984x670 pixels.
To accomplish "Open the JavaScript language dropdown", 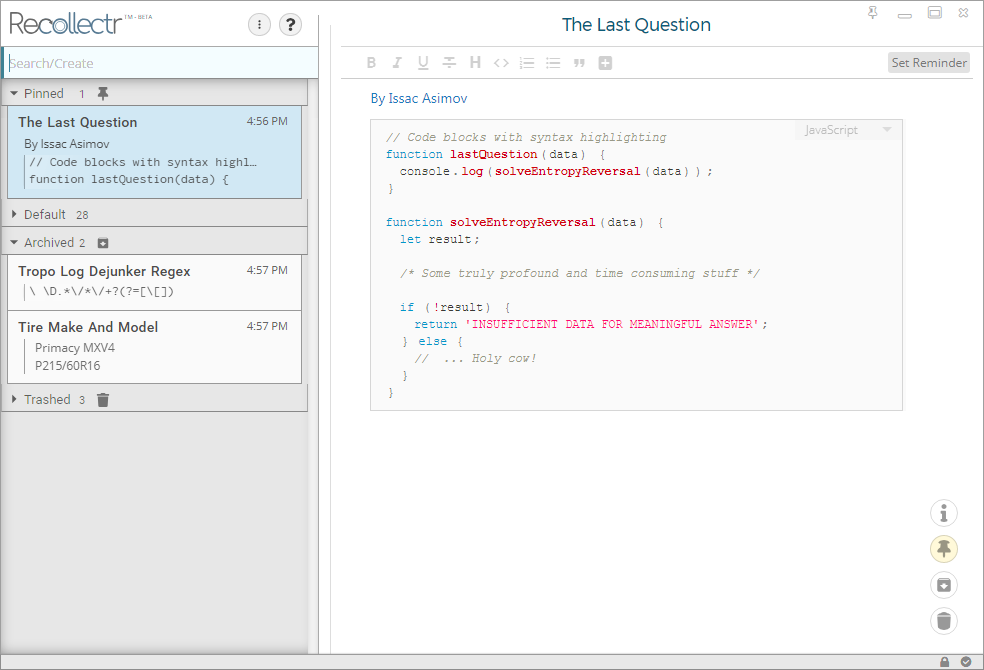I will 847,130.
